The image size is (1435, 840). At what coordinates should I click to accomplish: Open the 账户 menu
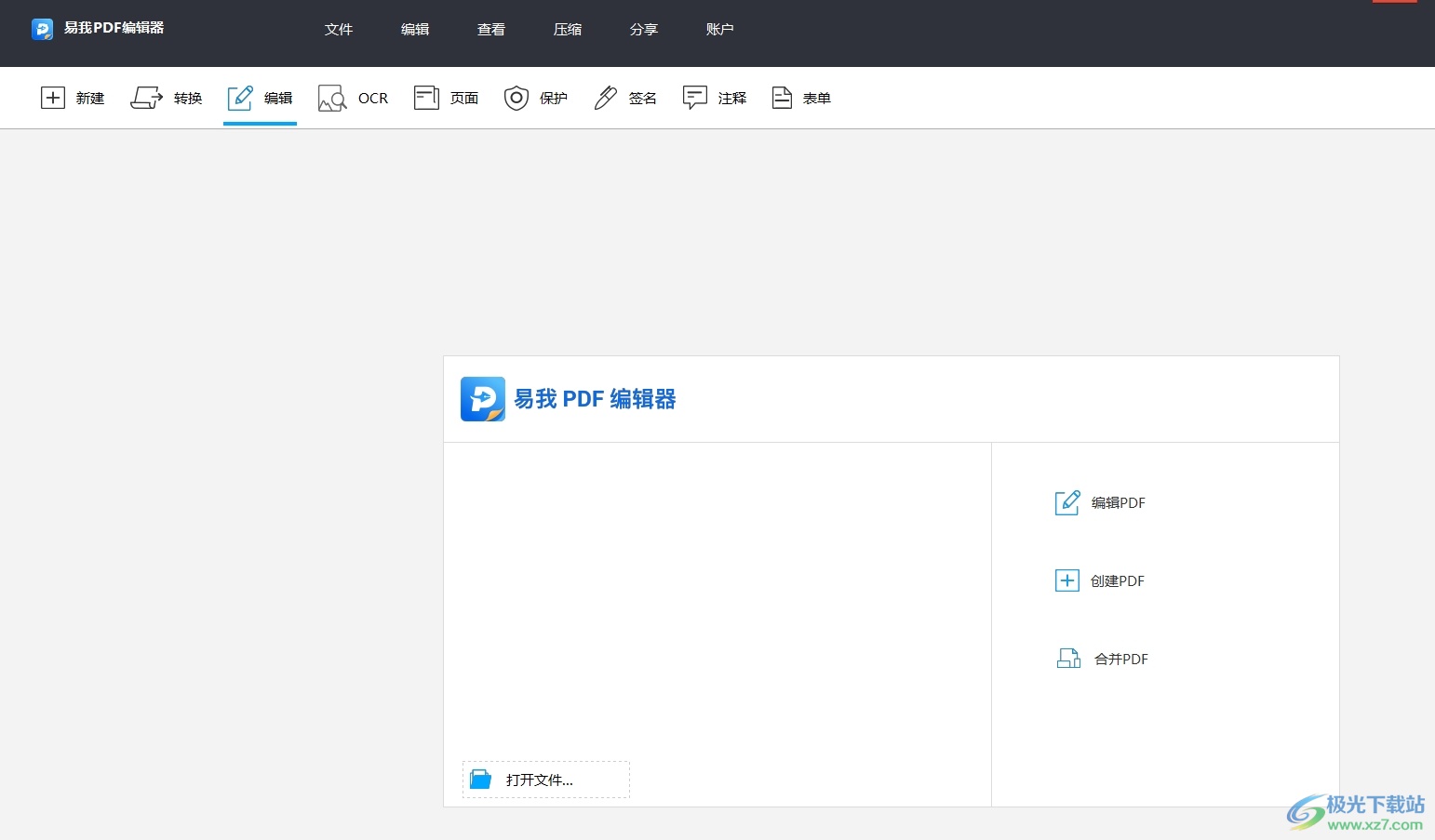tap(720, 30)
